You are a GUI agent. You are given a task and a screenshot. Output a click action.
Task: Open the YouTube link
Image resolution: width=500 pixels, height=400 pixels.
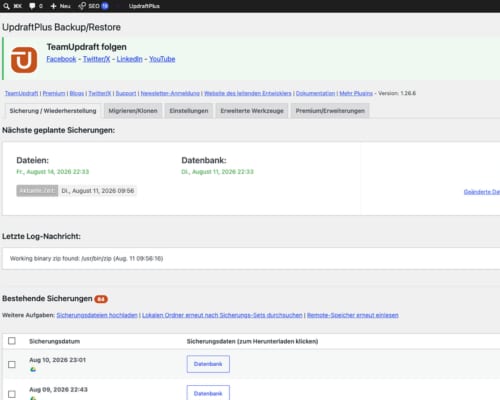[x=162, y=59]
